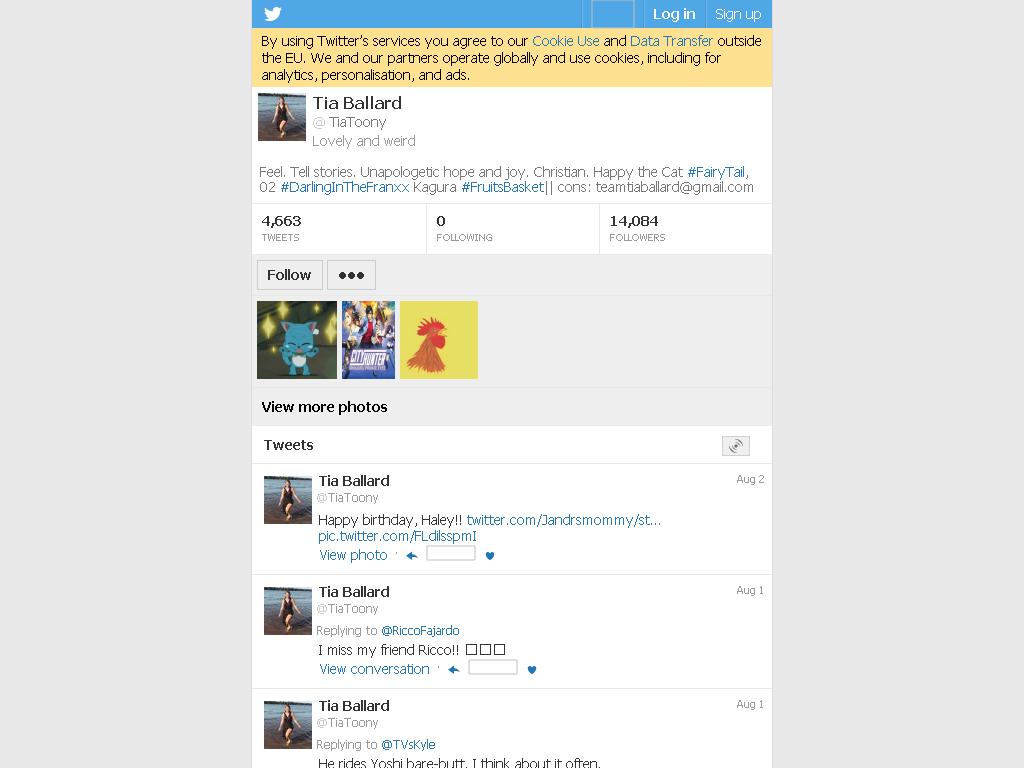
Task: Open avatar on the @TVsKyle reply tweet
Action: tap(288, 725)
